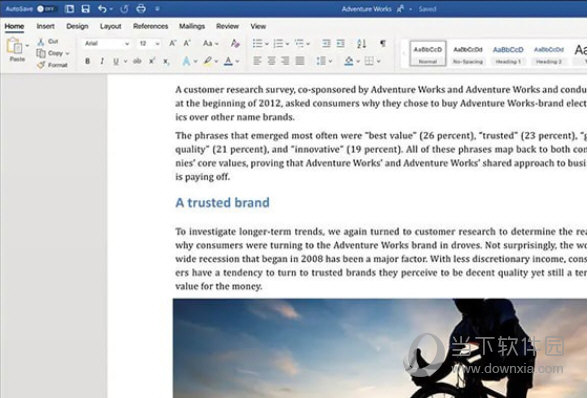Image resolution: width=588 pixels, height=398 pixels.
Task: Click the Format painter button
Action: [x=52, y=65]
